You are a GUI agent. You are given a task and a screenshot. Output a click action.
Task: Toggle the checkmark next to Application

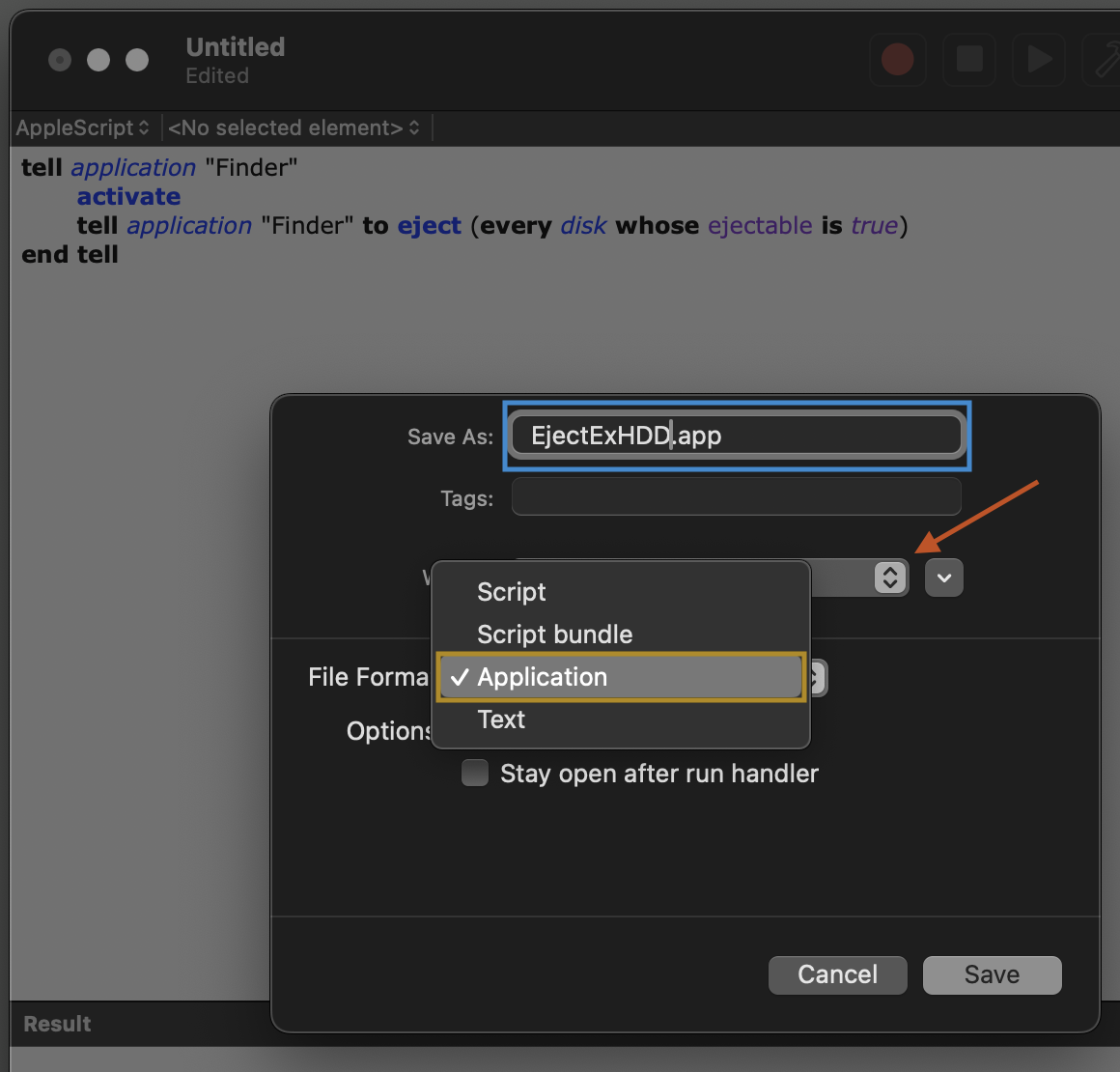point(460,677)
